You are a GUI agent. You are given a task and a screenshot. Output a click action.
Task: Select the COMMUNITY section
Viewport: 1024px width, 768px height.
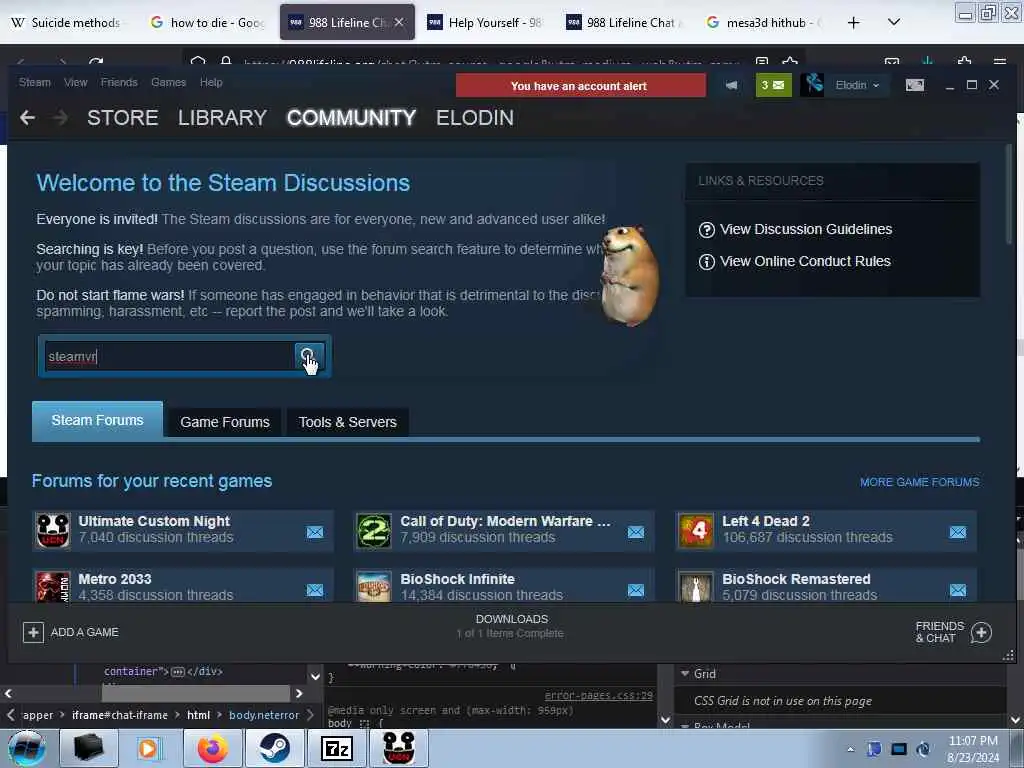351,118
